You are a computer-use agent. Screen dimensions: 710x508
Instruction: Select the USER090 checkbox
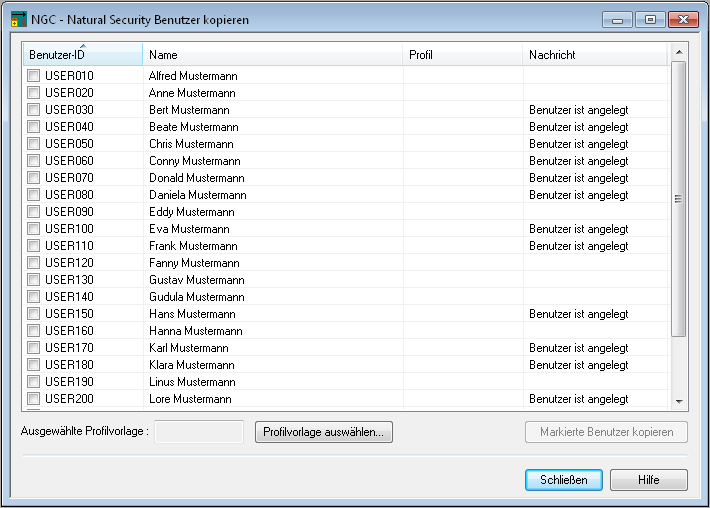click(34, 212)
